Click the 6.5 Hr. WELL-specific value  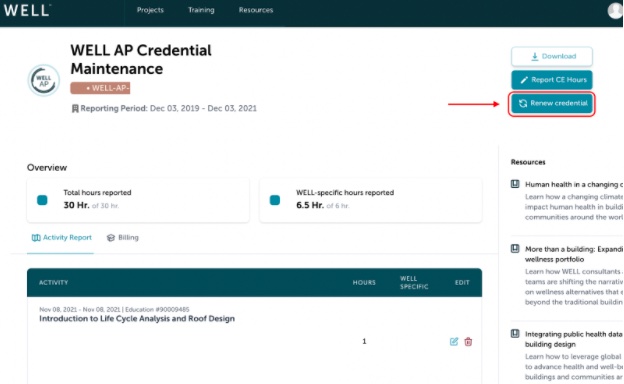pos(310,205)
